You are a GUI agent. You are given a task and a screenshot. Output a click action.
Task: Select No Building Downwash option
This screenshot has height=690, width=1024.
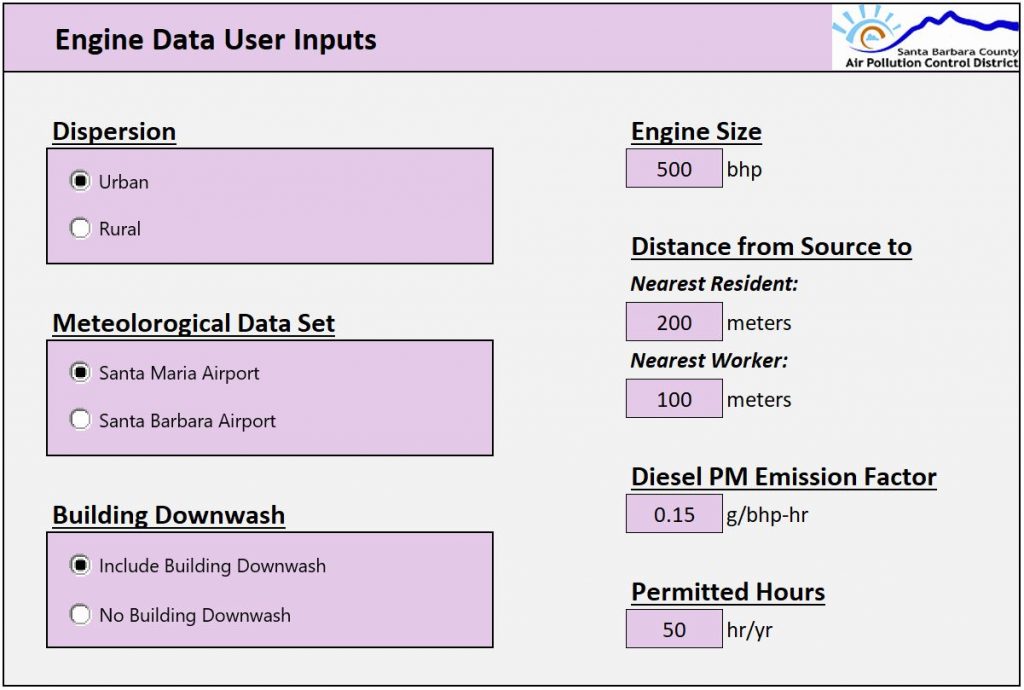80,615
